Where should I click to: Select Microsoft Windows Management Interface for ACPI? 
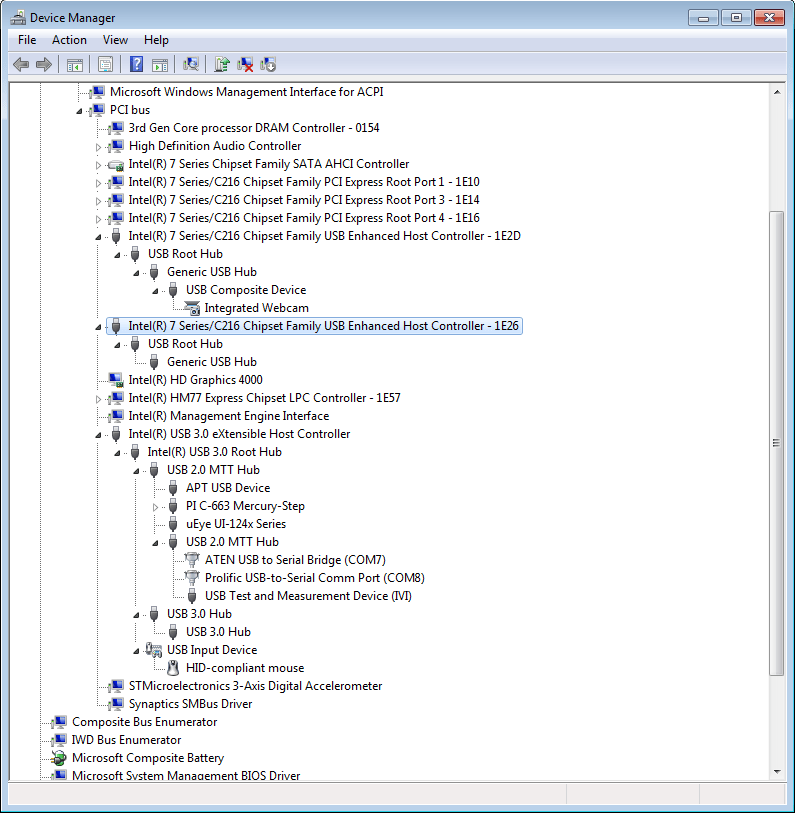246,92
